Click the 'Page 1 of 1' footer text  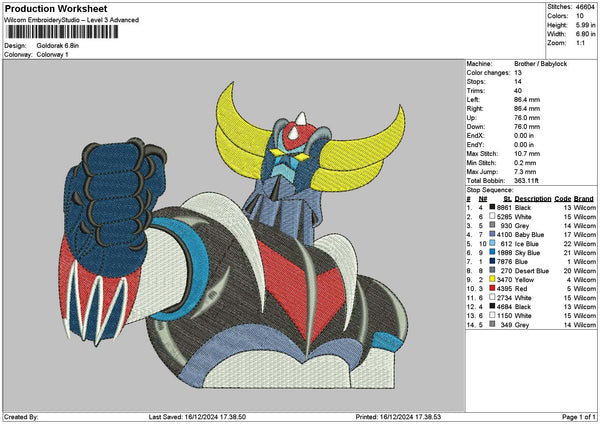[x=579, y=417]
